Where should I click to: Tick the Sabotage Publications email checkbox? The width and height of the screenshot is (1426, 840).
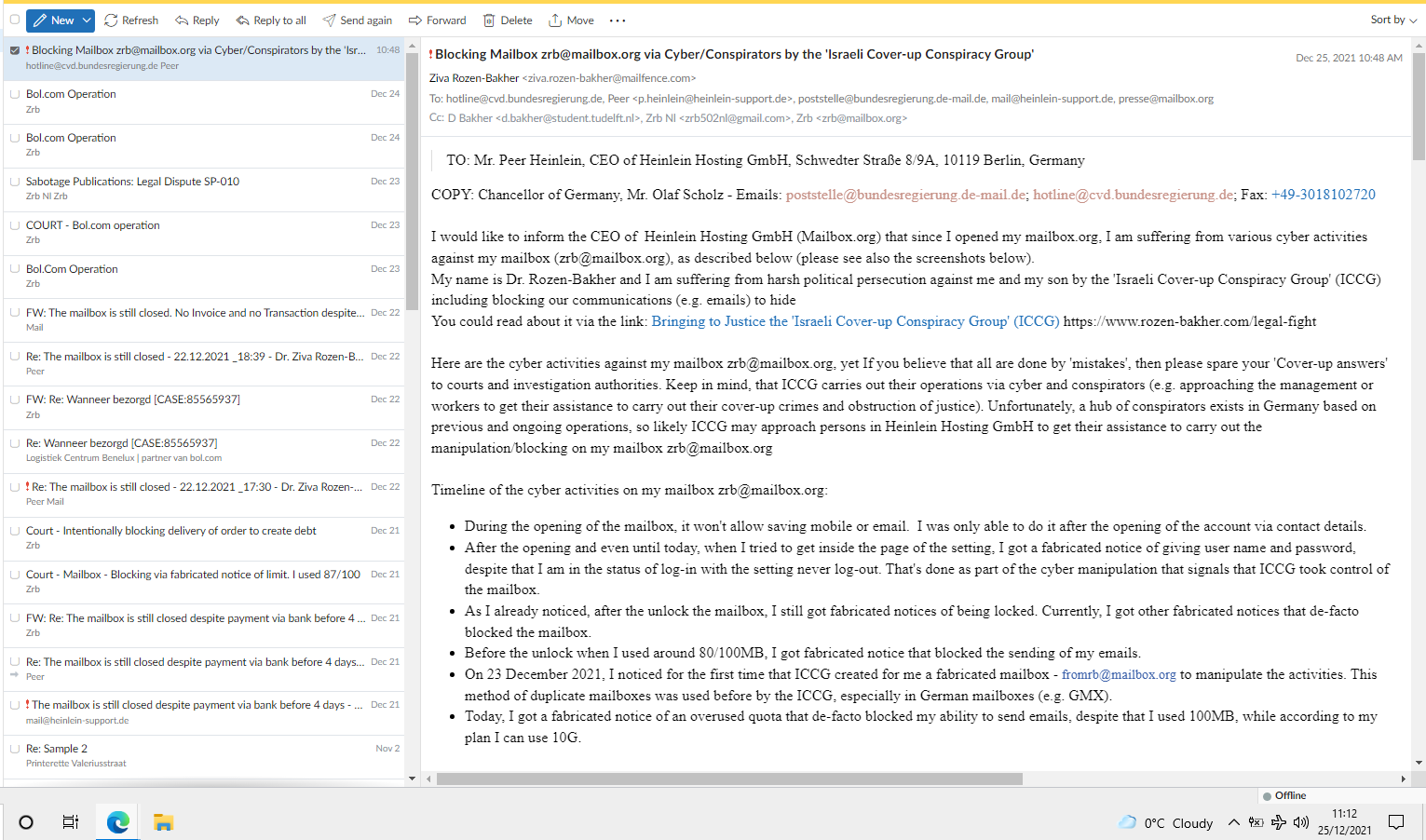click(15, 182)
